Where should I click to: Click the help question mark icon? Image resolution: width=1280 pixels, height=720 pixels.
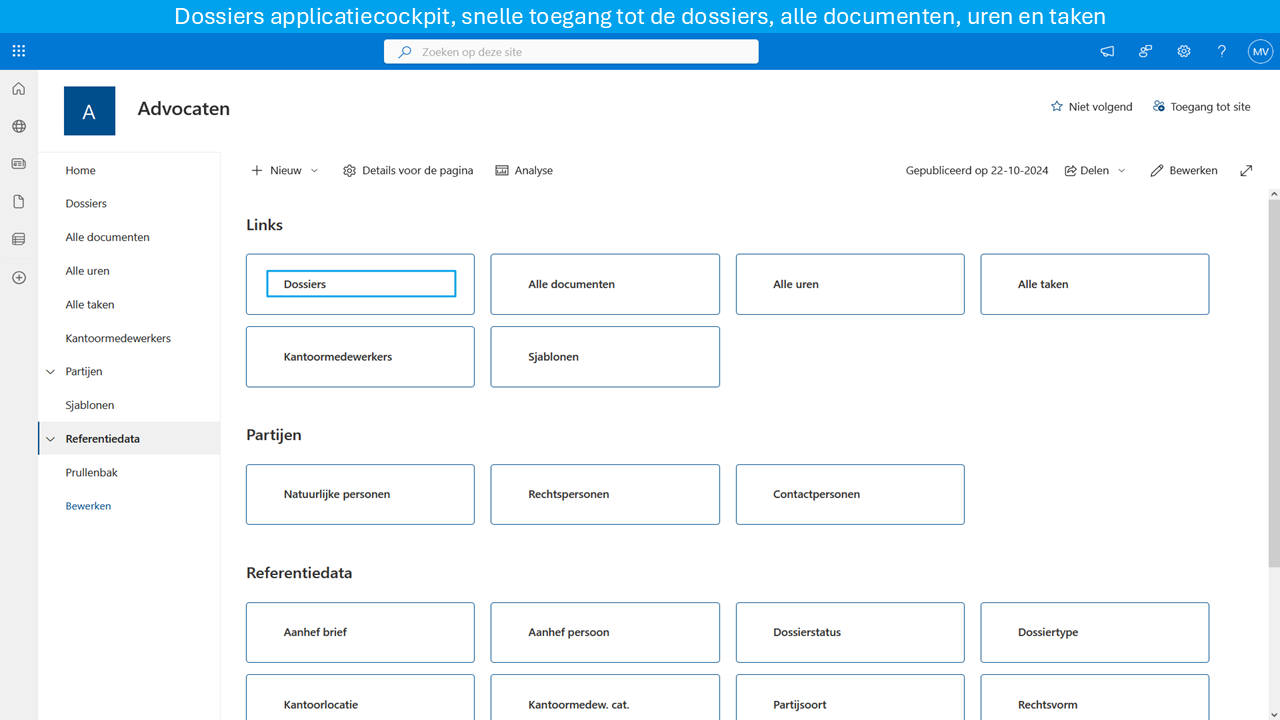1222,52
